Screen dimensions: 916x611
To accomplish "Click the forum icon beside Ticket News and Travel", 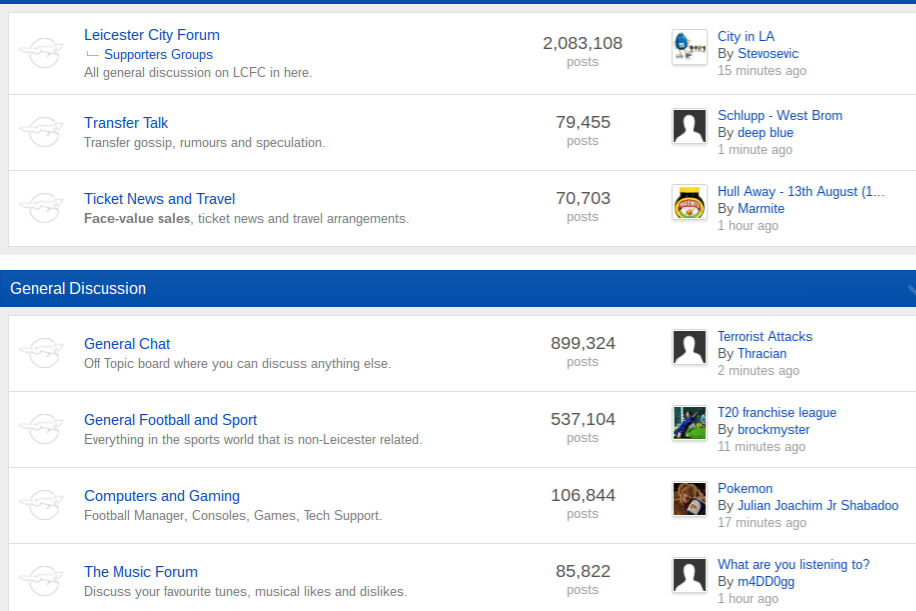I will [41, 208].
